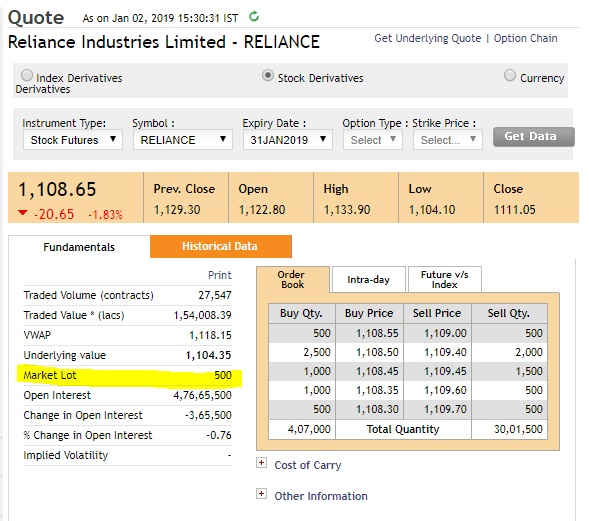Open the Option Chain link

tap(525, 38)
